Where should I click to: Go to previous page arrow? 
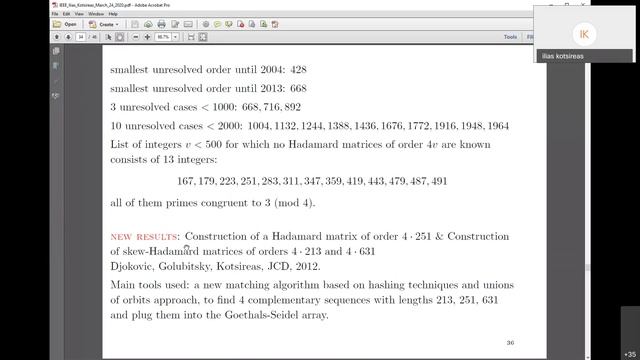57,37
